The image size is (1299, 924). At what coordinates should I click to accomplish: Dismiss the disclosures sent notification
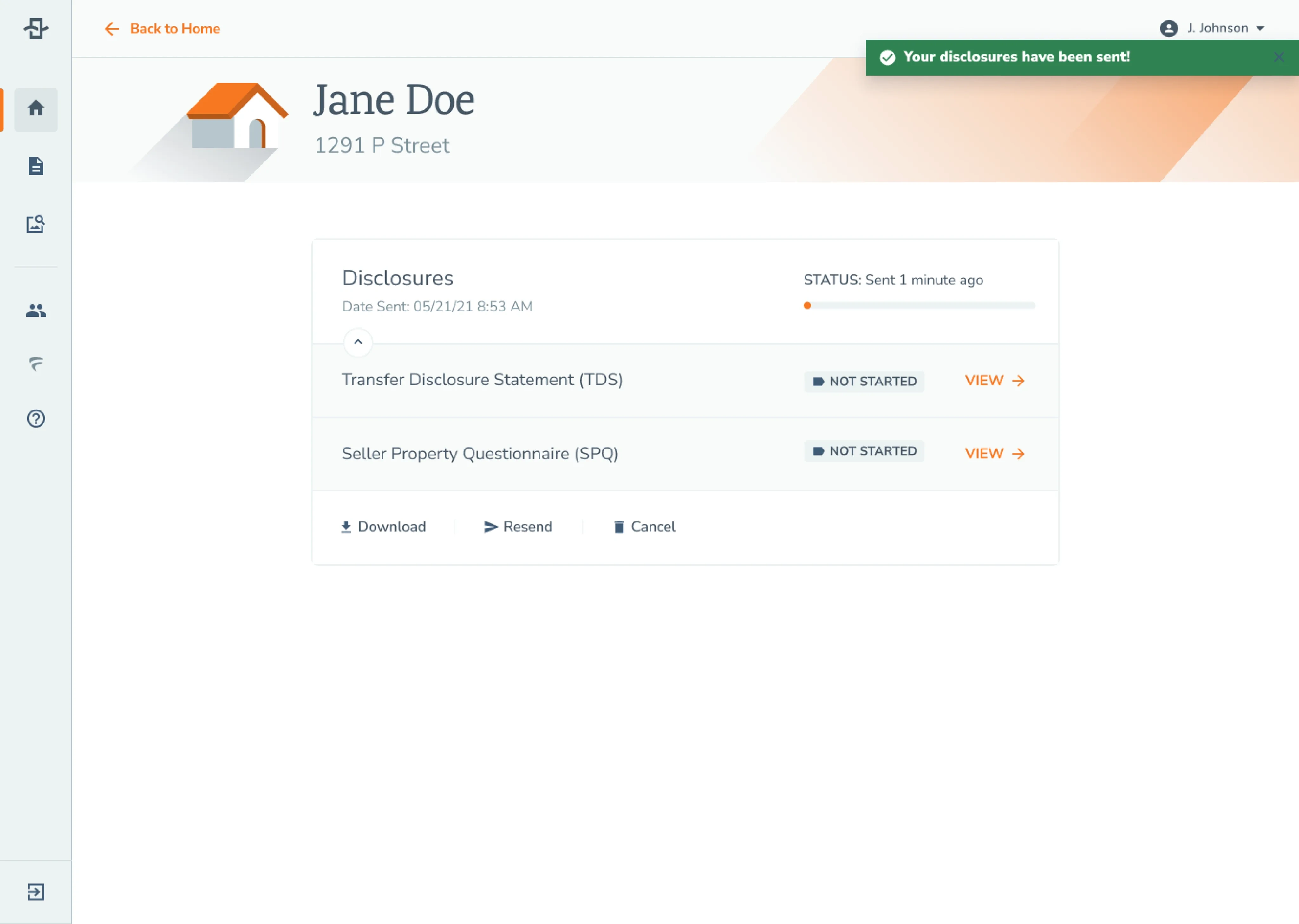1278,57
